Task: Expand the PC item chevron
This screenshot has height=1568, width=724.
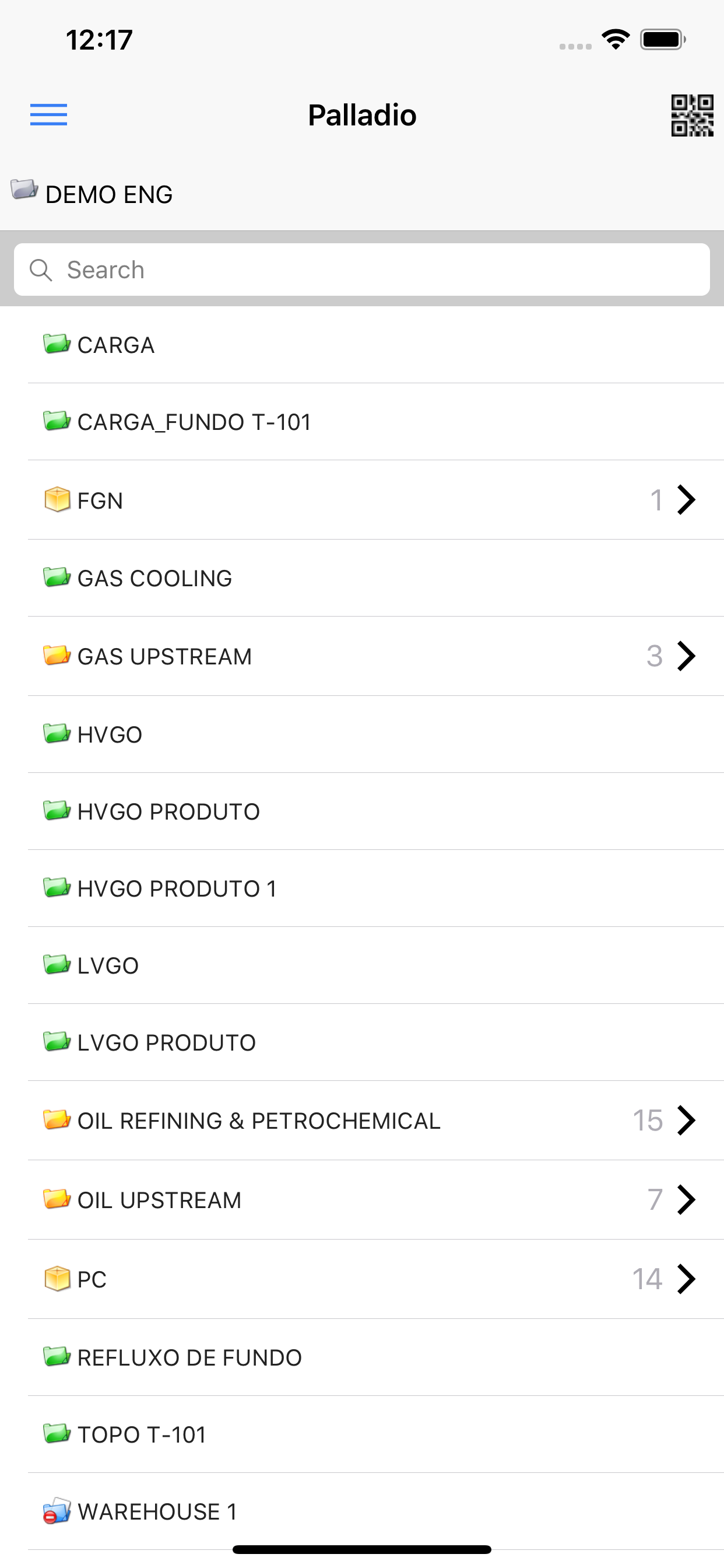Action: [x=686, y=1279]
